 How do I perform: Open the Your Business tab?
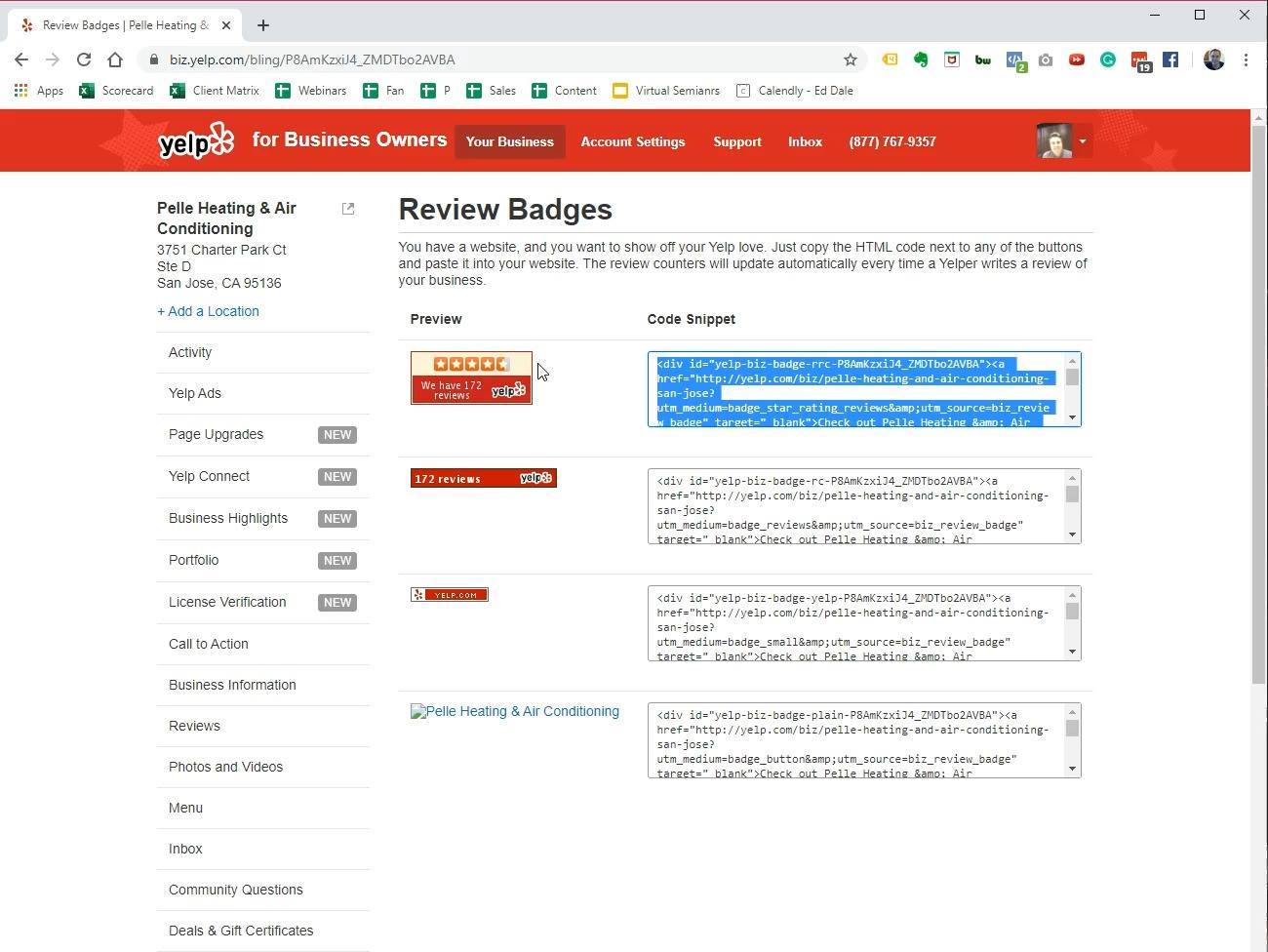509,141
